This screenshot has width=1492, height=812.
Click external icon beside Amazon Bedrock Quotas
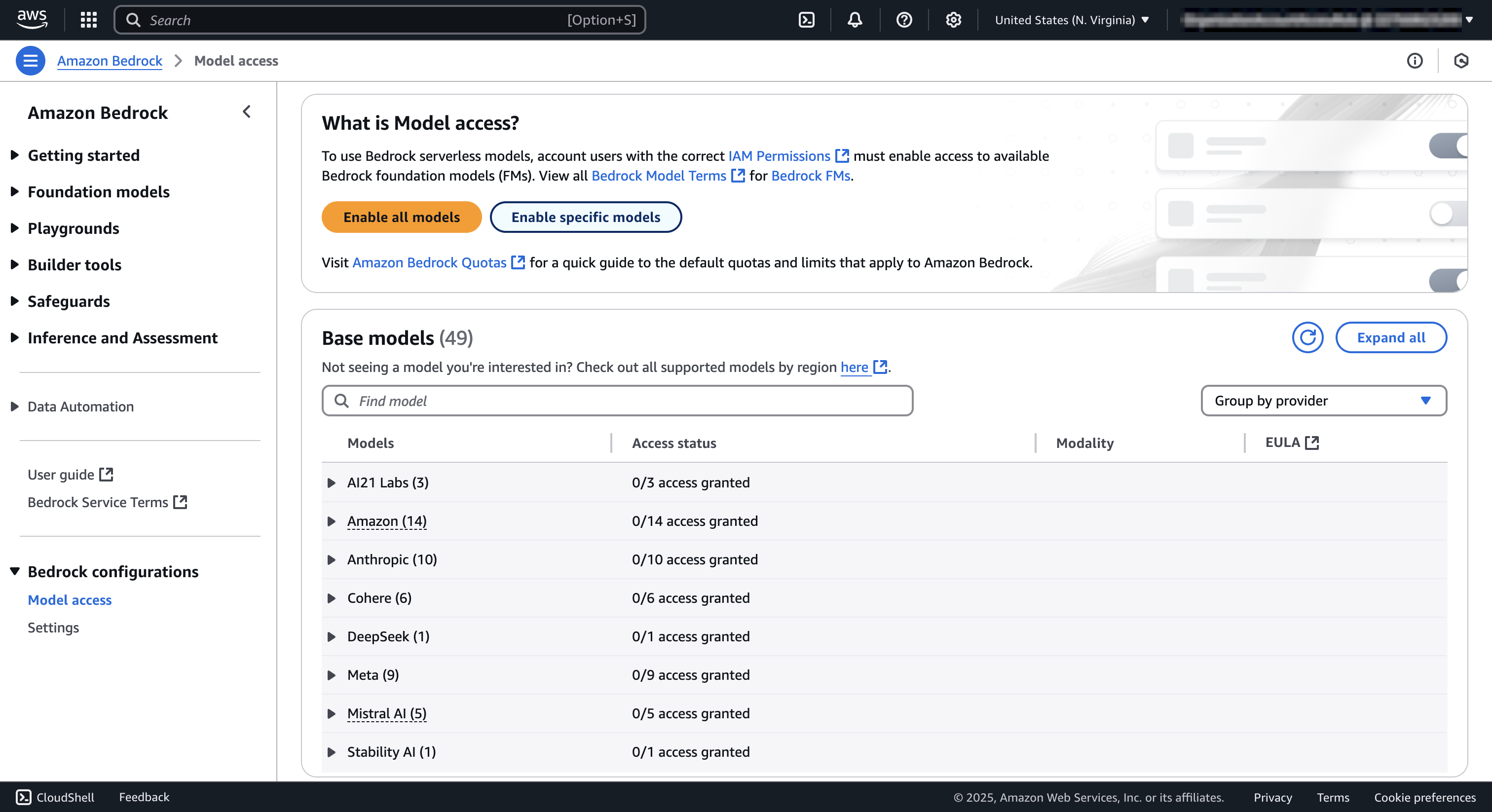click(x=518, y=262)
